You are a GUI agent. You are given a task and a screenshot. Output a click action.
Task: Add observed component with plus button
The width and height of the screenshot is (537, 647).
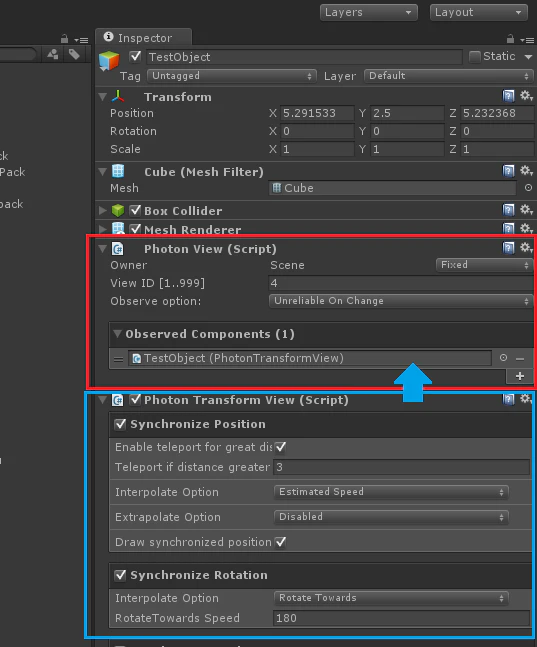(520, 376)
